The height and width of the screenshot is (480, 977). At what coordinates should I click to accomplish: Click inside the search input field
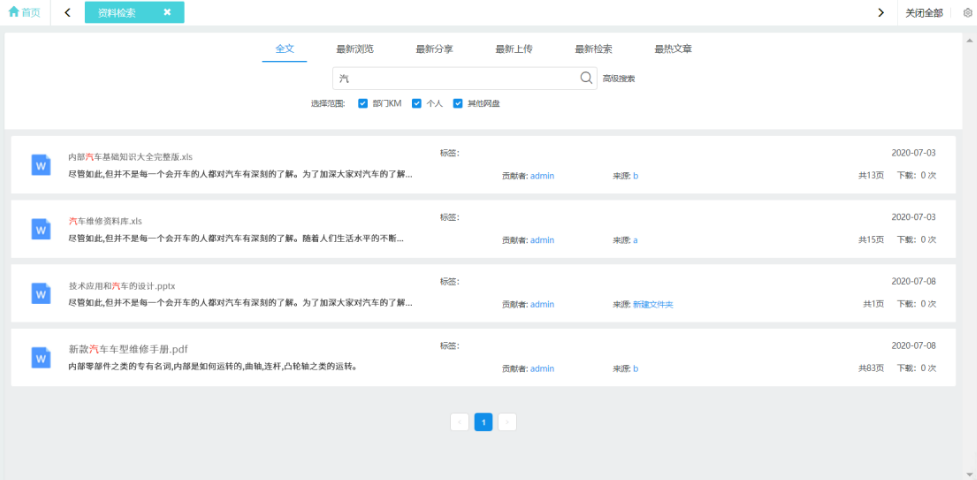click(x=455, y=78)
